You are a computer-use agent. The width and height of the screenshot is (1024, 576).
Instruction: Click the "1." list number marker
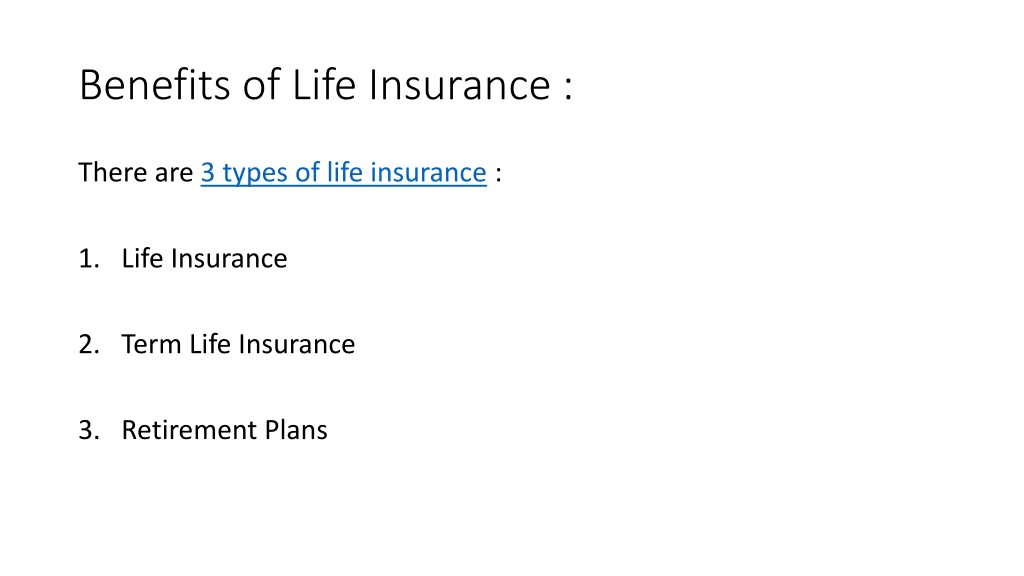click(x=89, y=259)
